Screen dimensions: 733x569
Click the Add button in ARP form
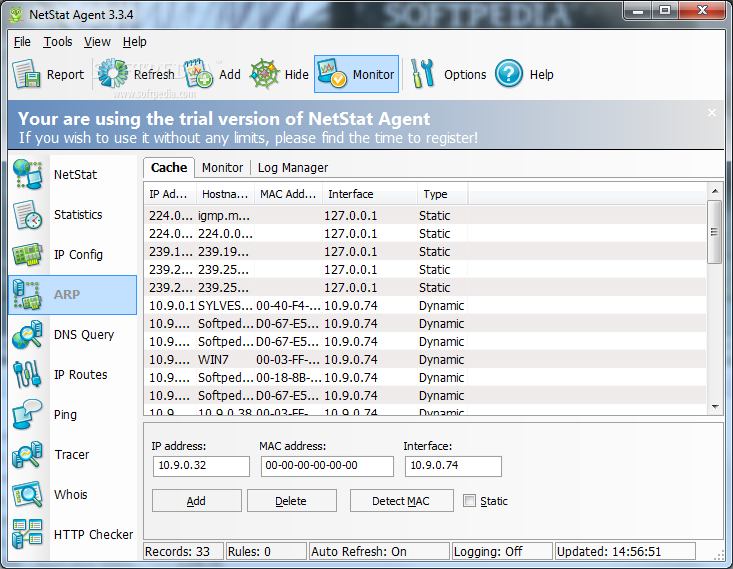pos(196,501)
